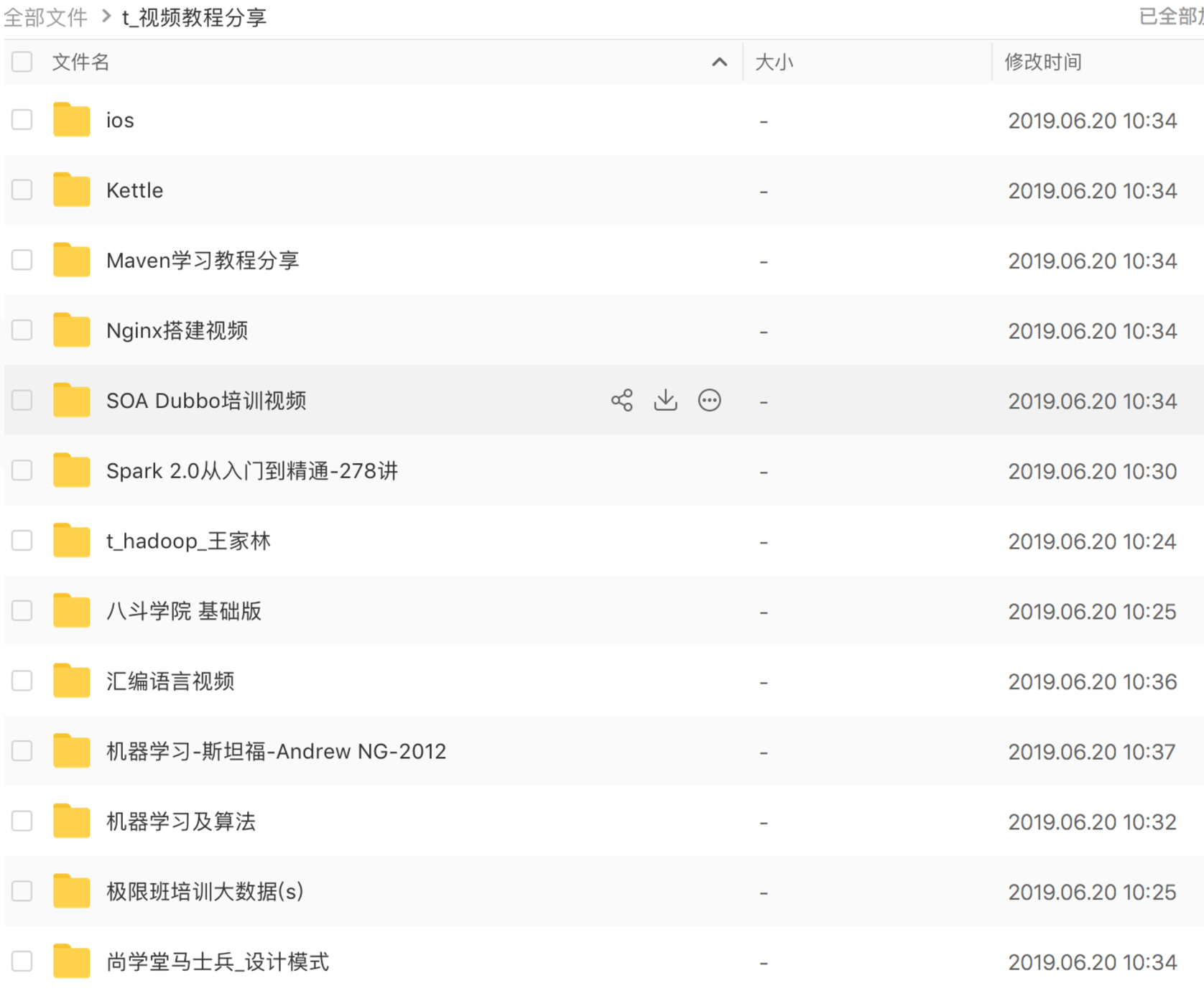Sort by the 文件名 column header
1204x1001 pixels.
click(81, 62)
